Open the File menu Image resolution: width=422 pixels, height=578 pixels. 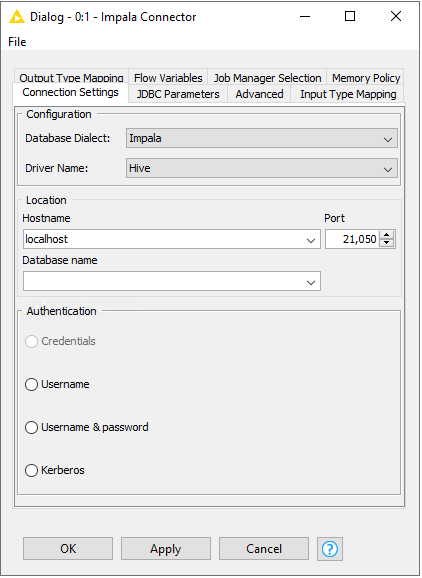click(17, 42)
